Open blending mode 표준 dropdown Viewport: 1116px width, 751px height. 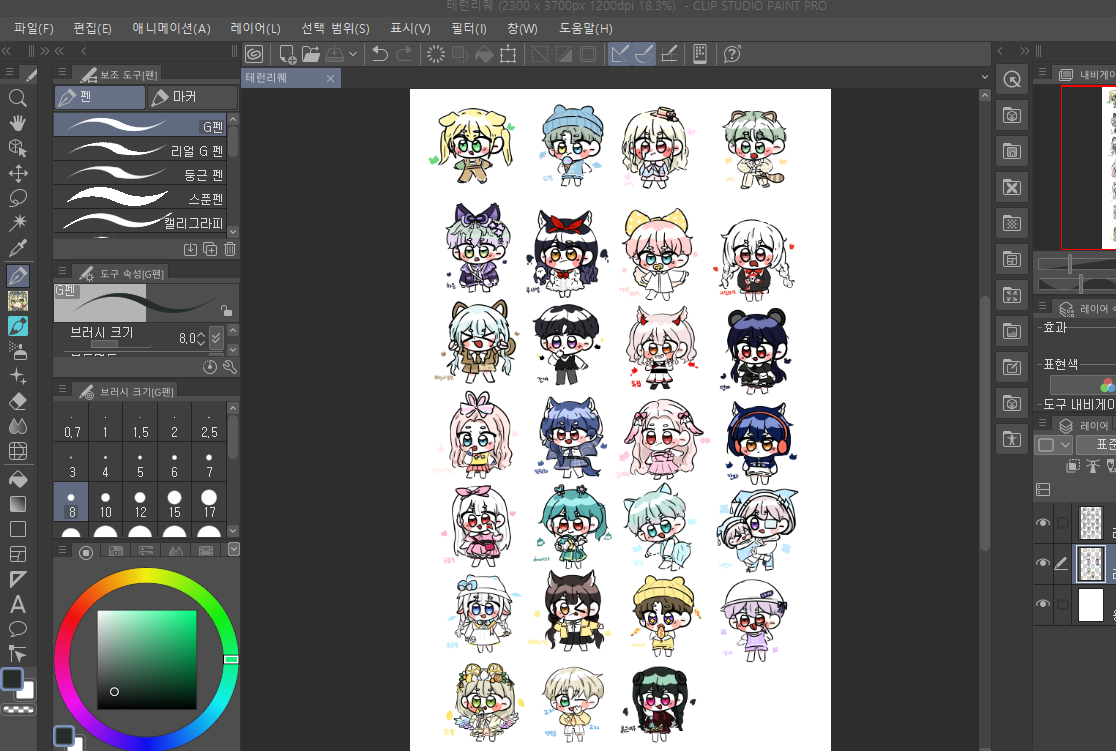pos(1095,445)
